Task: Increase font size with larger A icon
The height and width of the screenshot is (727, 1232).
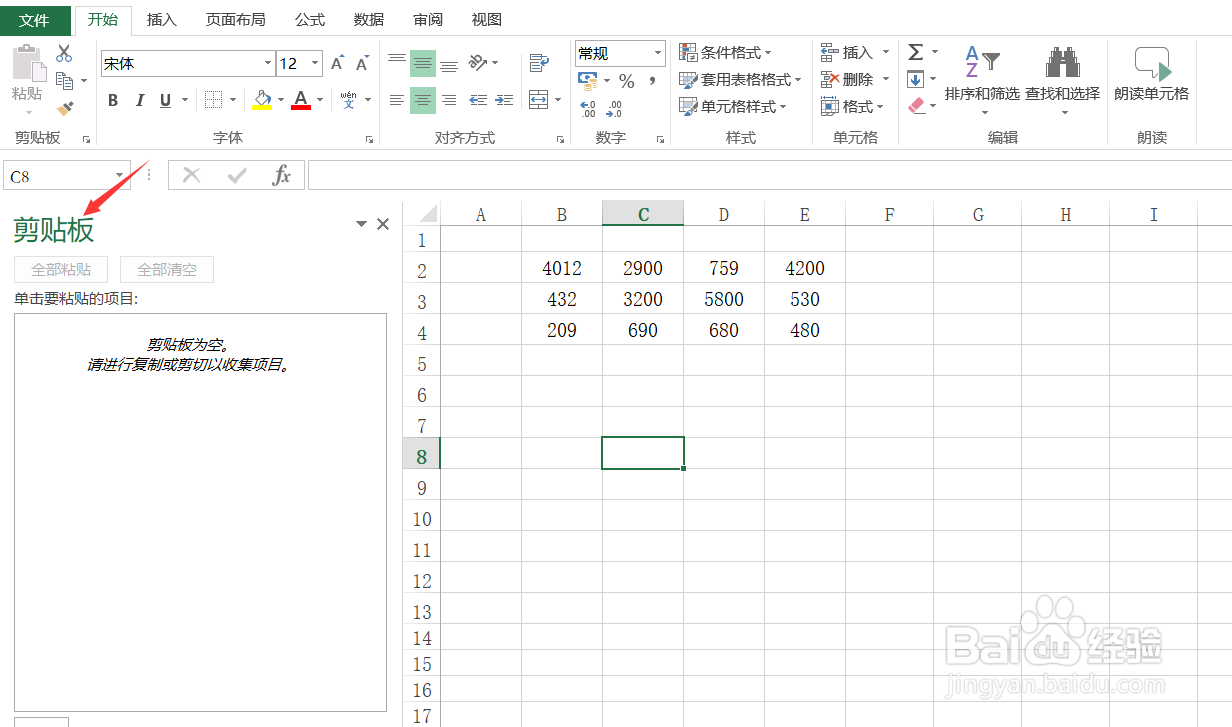Action: coord(338,64)
